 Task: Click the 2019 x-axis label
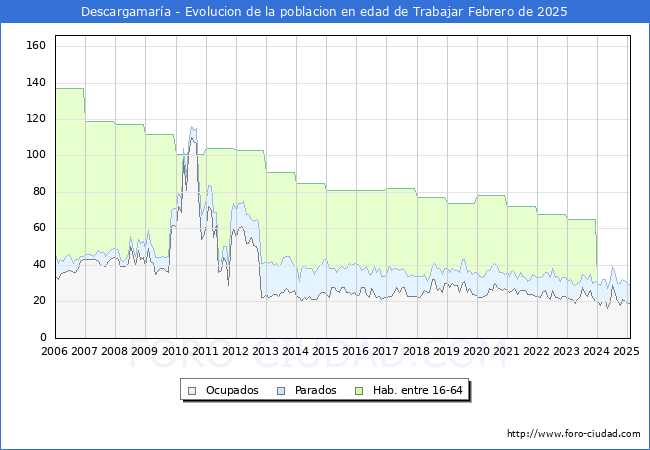coord(446,351)
